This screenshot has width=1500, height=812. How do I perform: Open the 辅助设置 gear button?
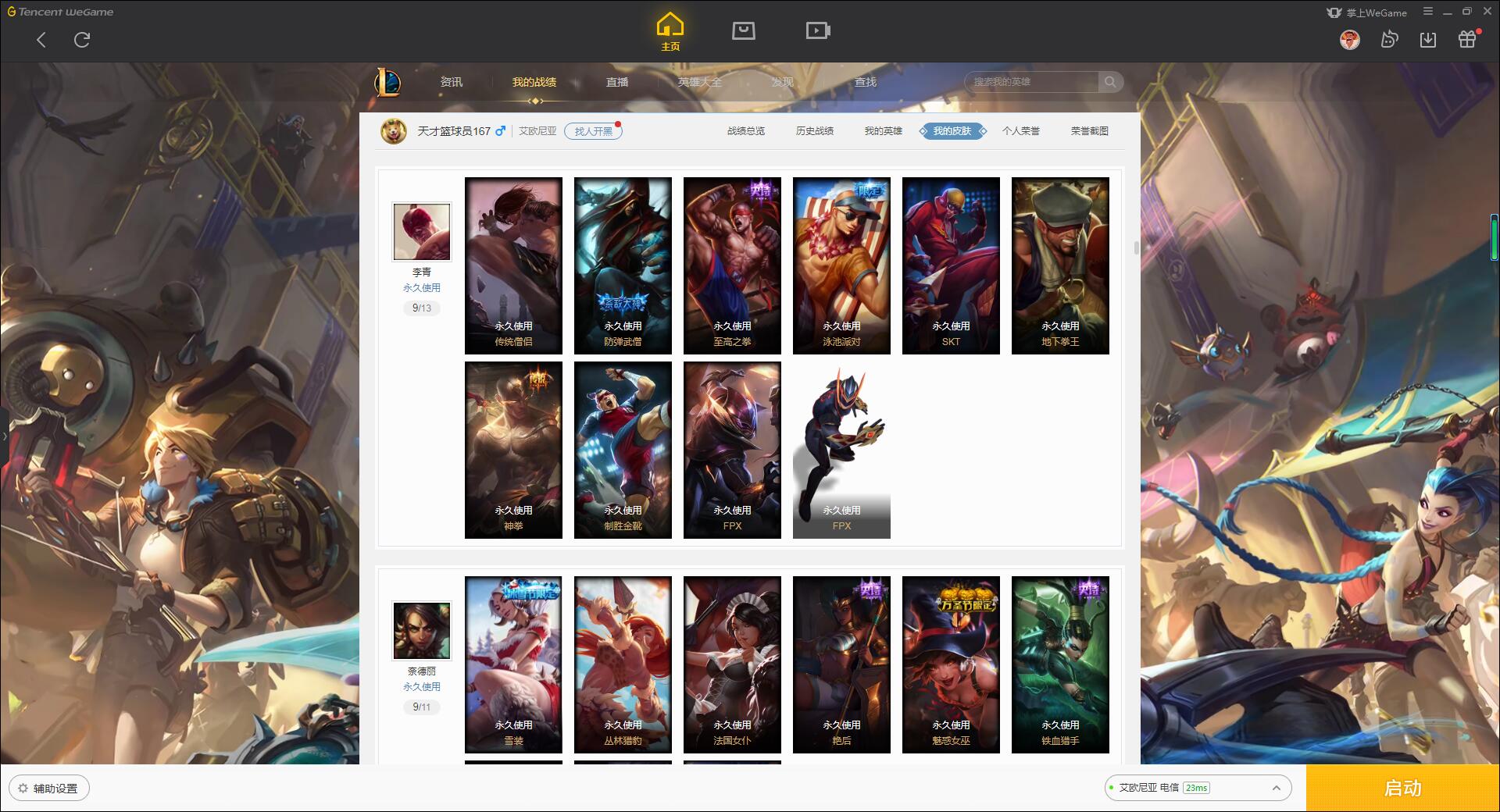click(48, 789)
